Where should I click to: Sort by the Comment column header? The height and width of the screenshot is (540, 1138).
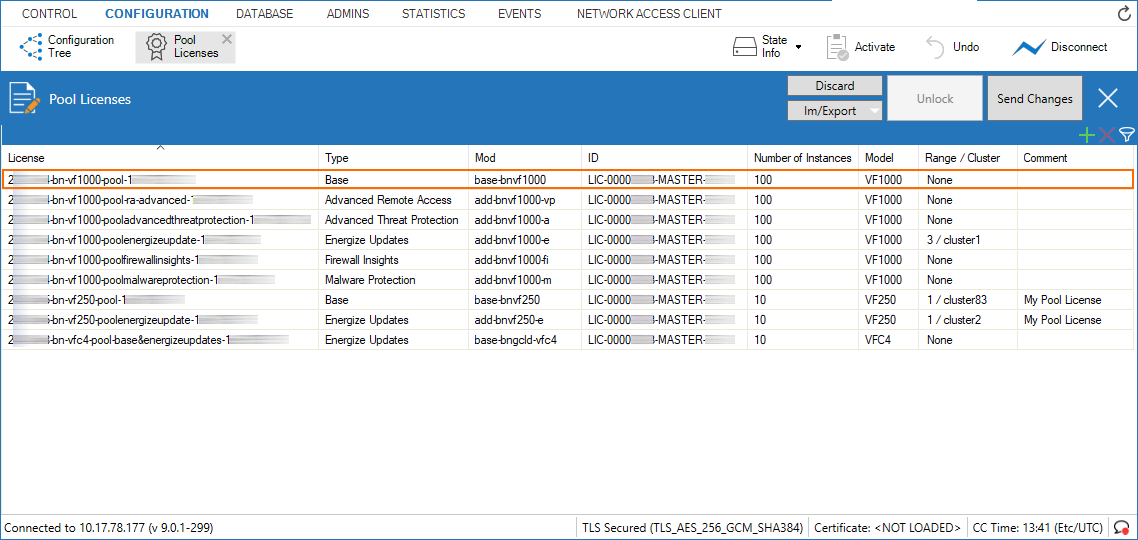(x=1075, y=158)
